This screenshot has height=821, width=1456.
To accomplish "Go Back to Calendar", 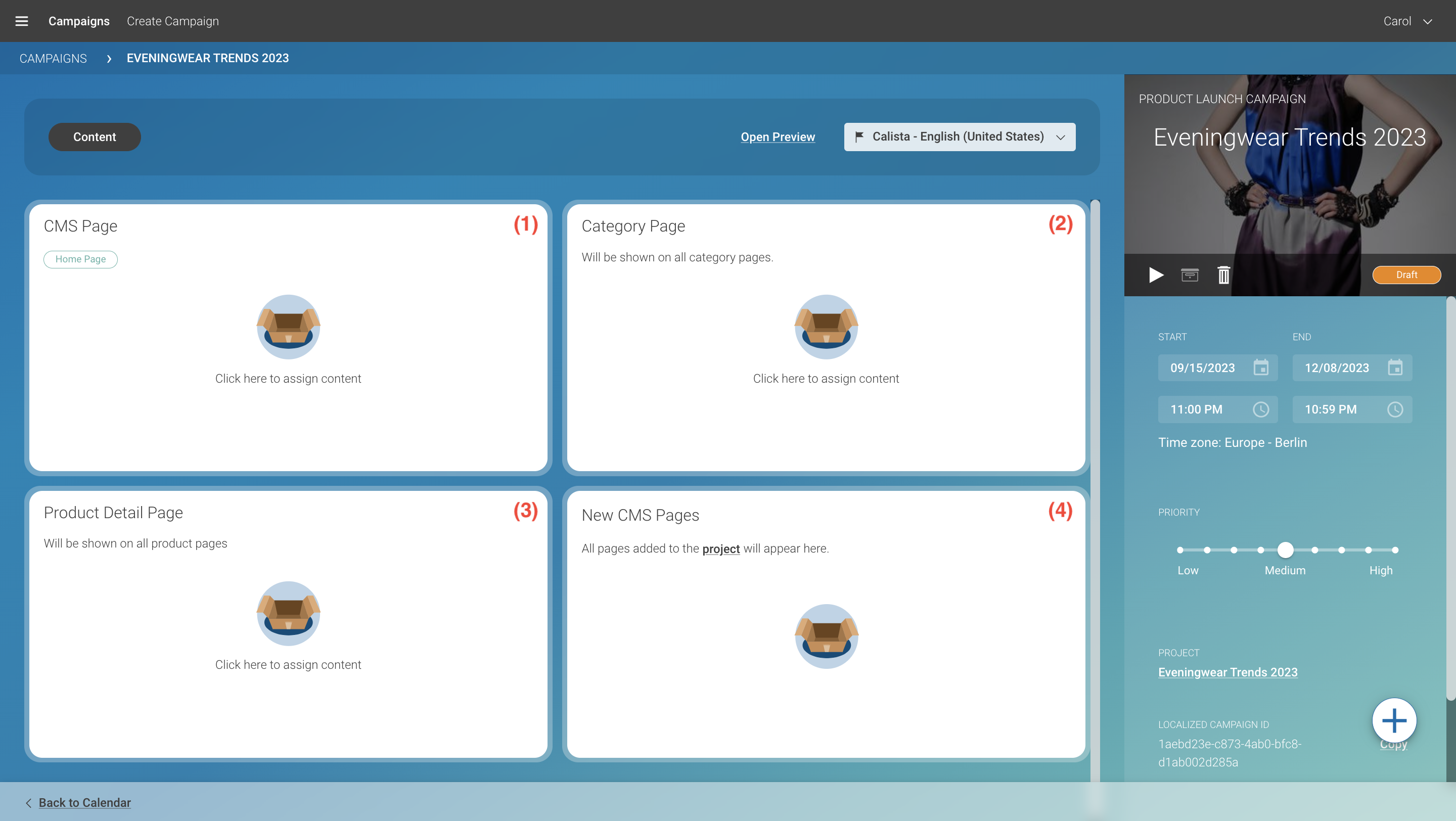I will pos(84,802).
